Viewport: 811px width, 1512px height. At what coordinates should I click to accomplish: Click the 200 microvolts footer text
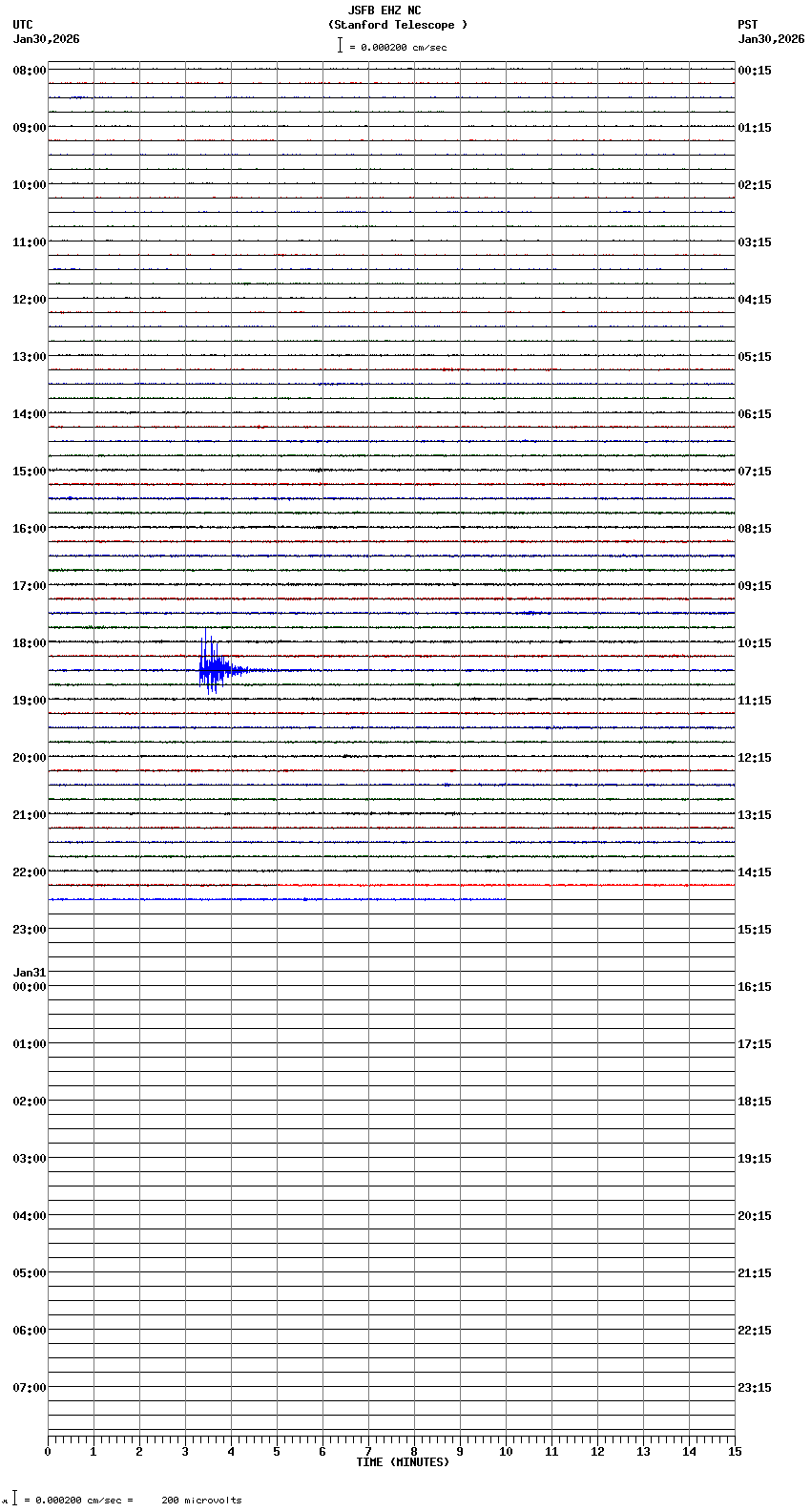[201, 1501]
